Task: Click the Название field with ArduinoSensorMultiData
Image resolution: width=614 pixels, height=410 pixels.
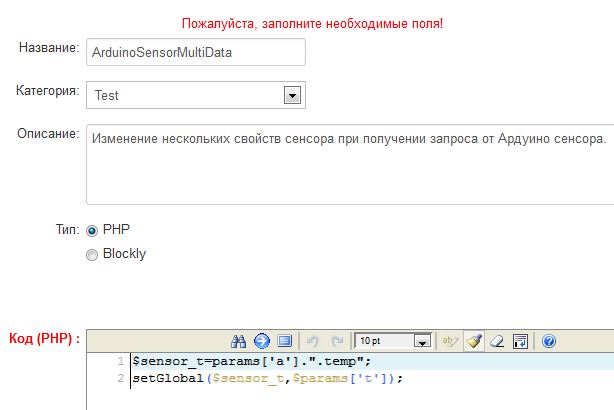Action: coord(195,50)
